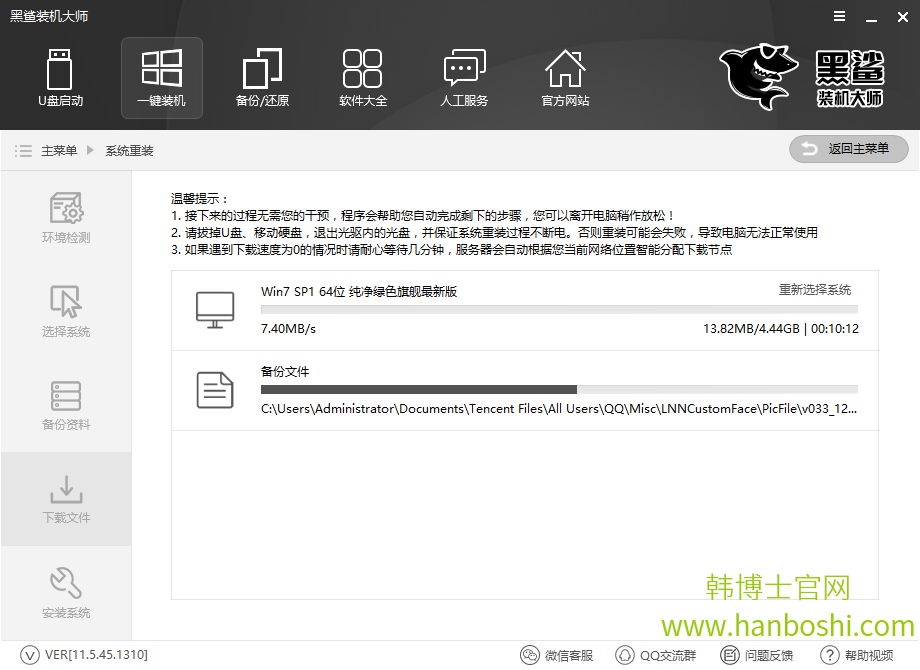
Task: Click the 黑鲨 shark logo
Action: click(757, 75)
